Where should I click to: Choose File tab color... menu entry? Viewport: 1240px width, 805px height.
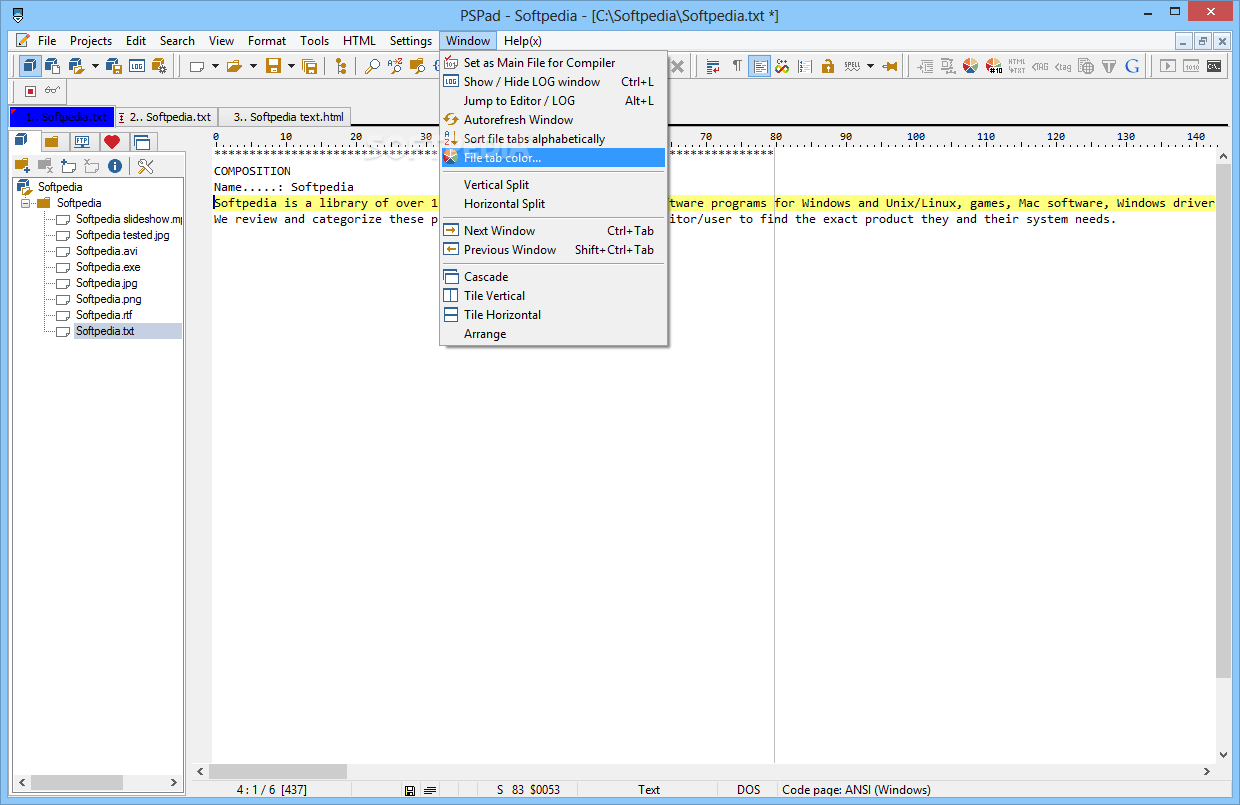553,158
